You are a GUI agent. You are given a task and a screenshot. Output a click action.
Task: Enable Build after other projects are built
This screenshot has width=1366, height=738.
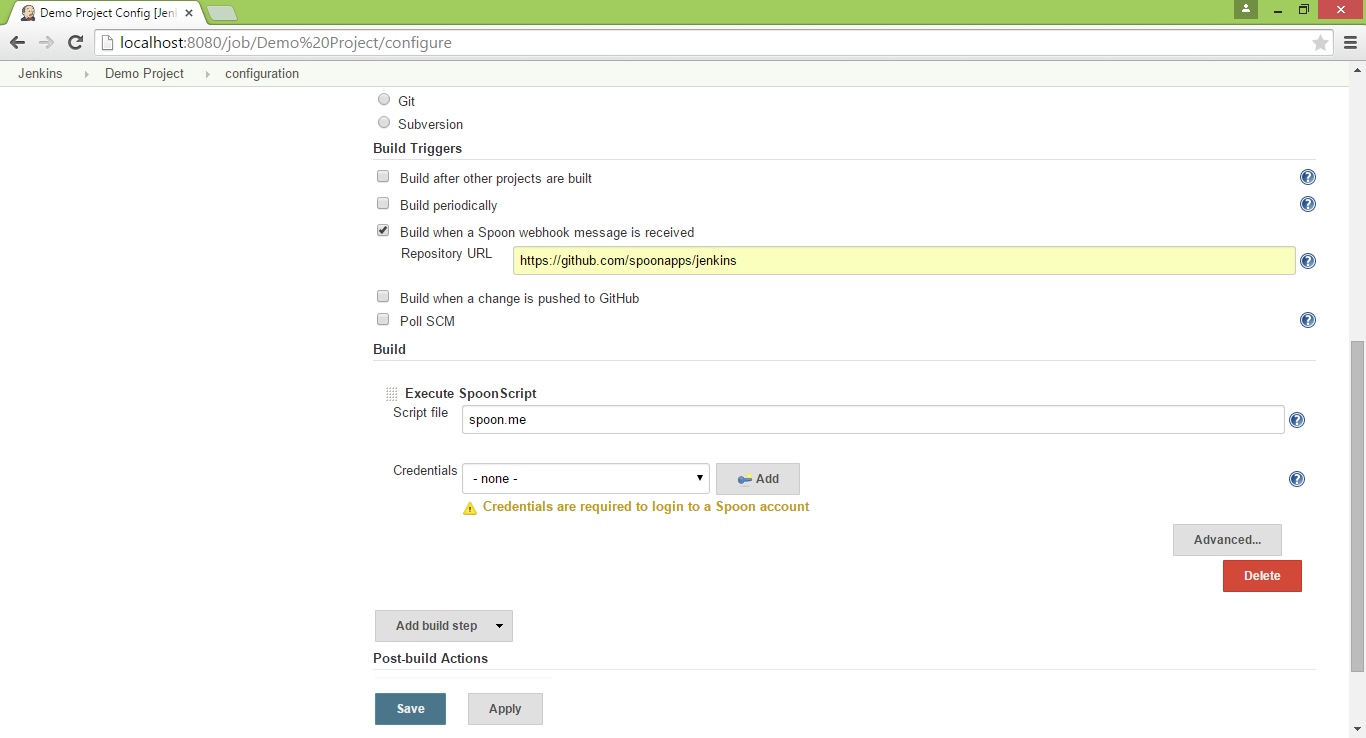pos(383,177)
